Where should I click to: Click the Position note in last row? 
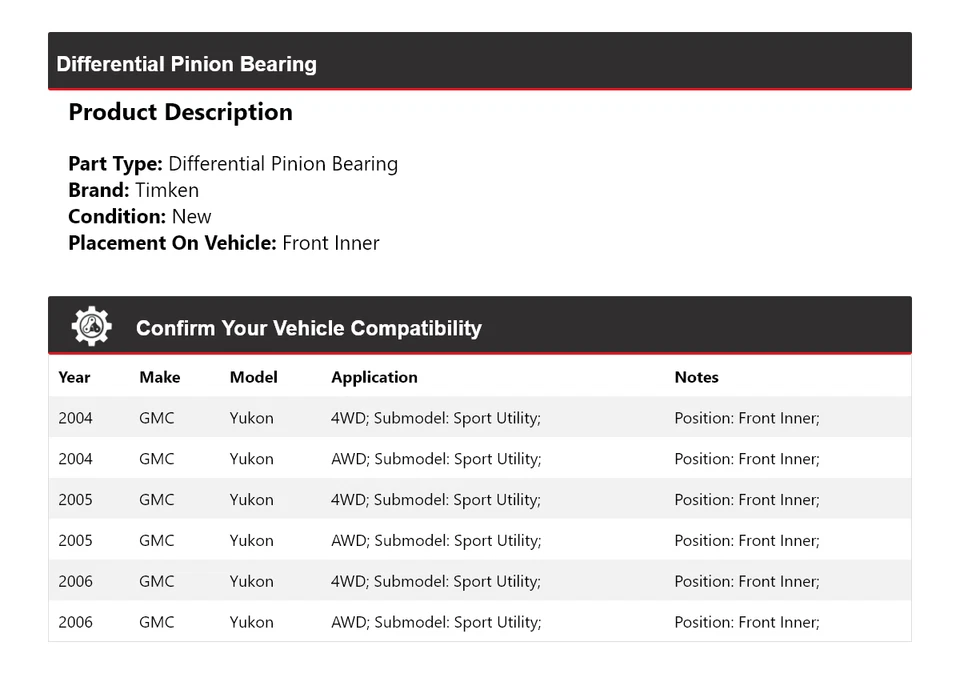(747, 622)
